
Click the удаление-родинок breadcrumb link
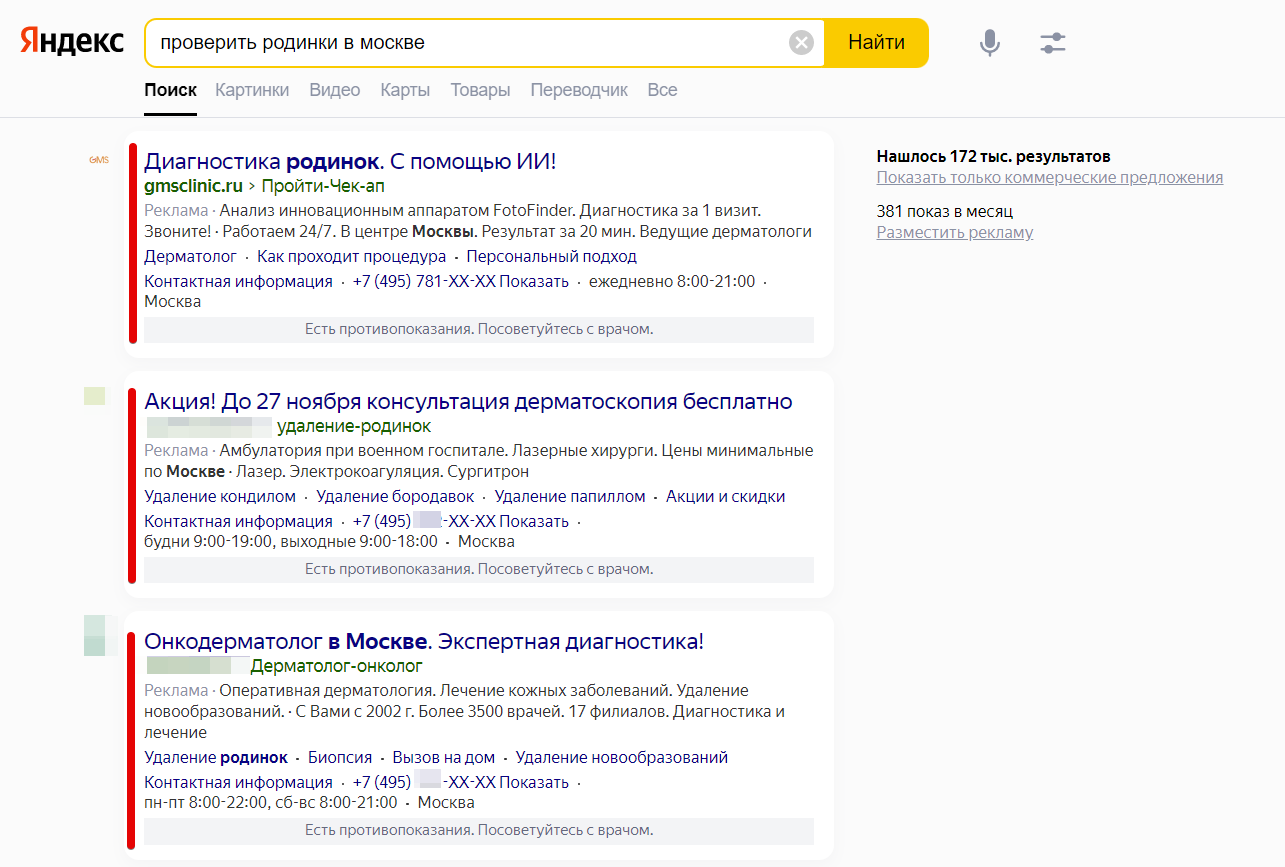[354, 426]
